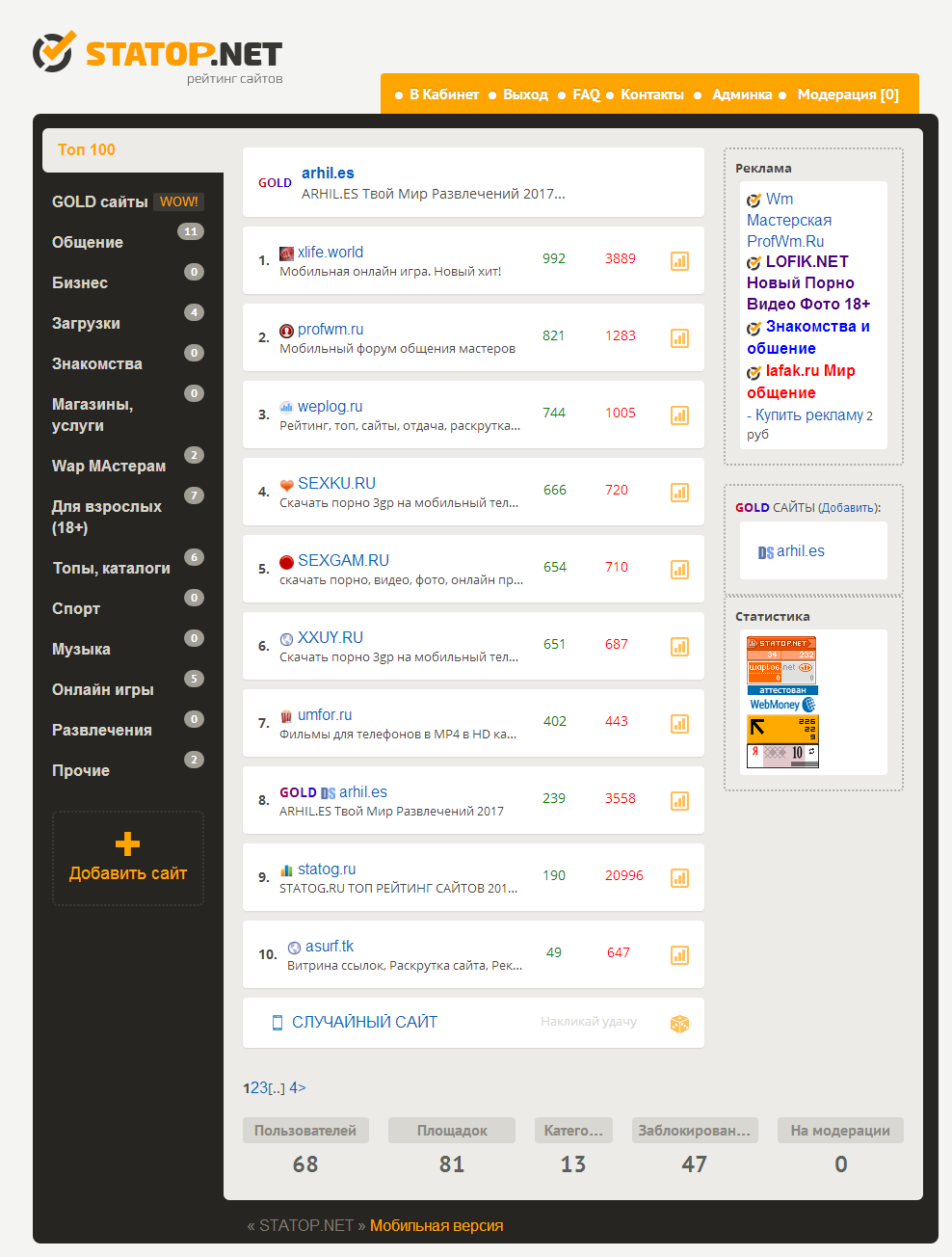Go to Модерация [0] section
This screenshot has height=1257, width=952.
[x=847, y=94]
